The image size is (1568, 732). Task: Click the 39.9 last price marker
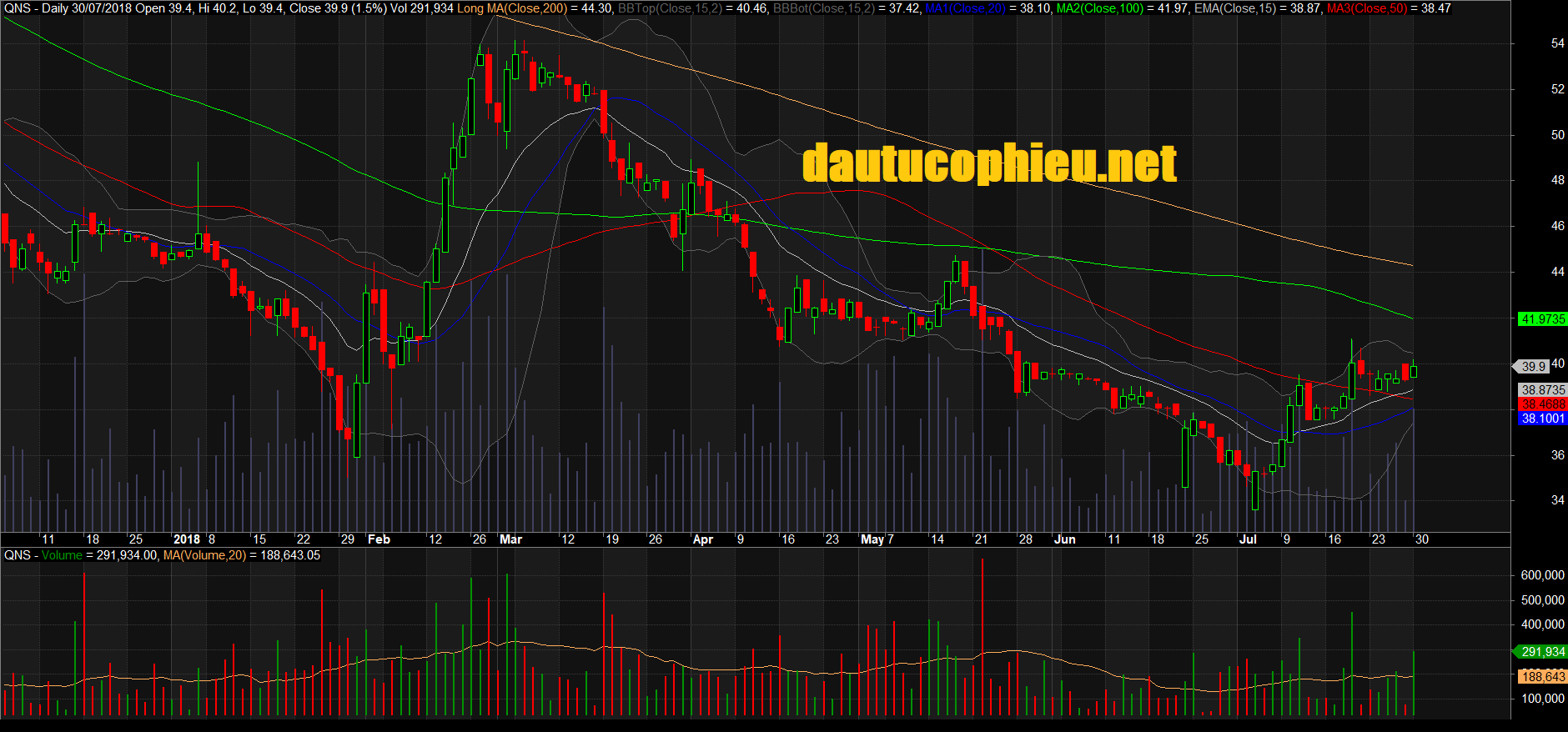1533,367
